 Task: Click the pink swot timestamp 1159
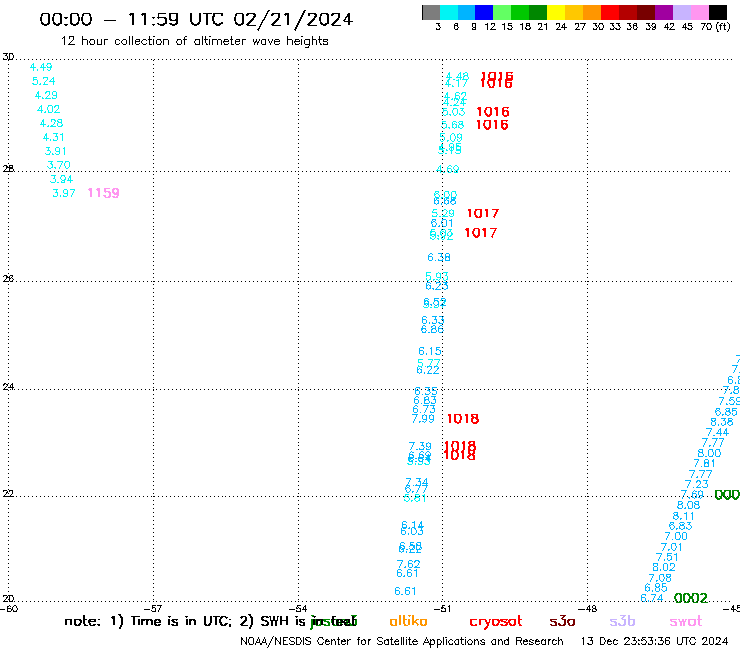click(103, 193)
